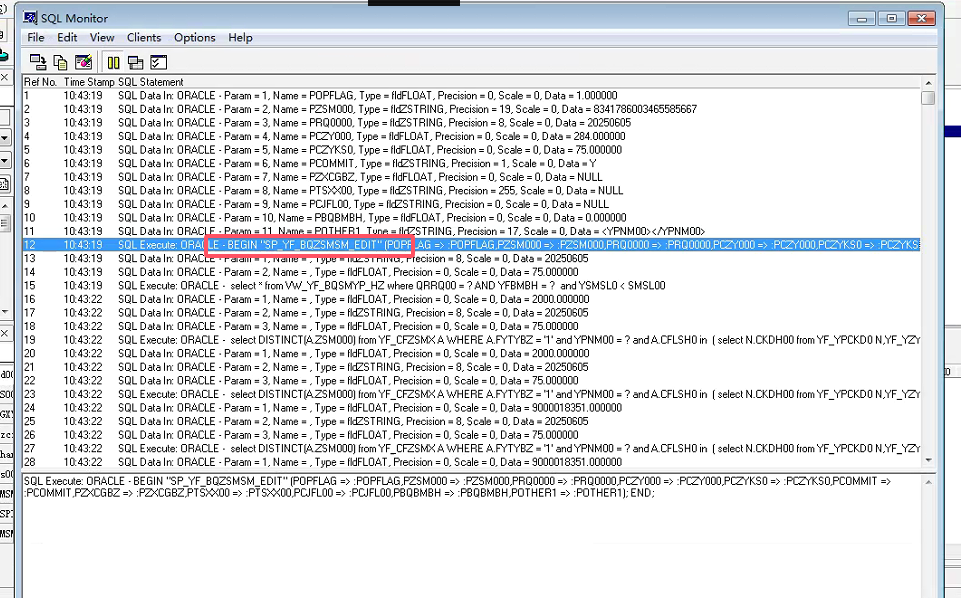Select row 22 in the log list
Screen dimensions: 961x598
point(471,380)
